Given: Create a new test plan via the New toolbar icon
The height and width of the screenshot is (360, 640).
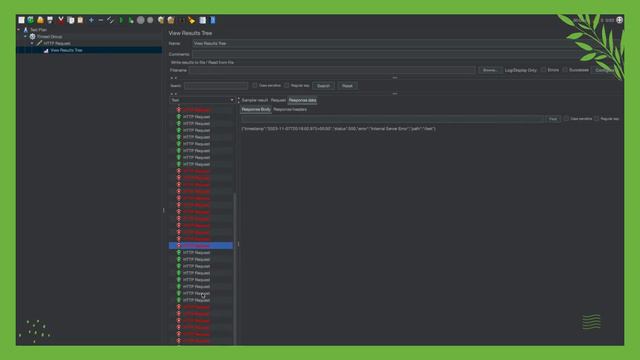Looking at the screenshot, I should click(x=22, y=20).
